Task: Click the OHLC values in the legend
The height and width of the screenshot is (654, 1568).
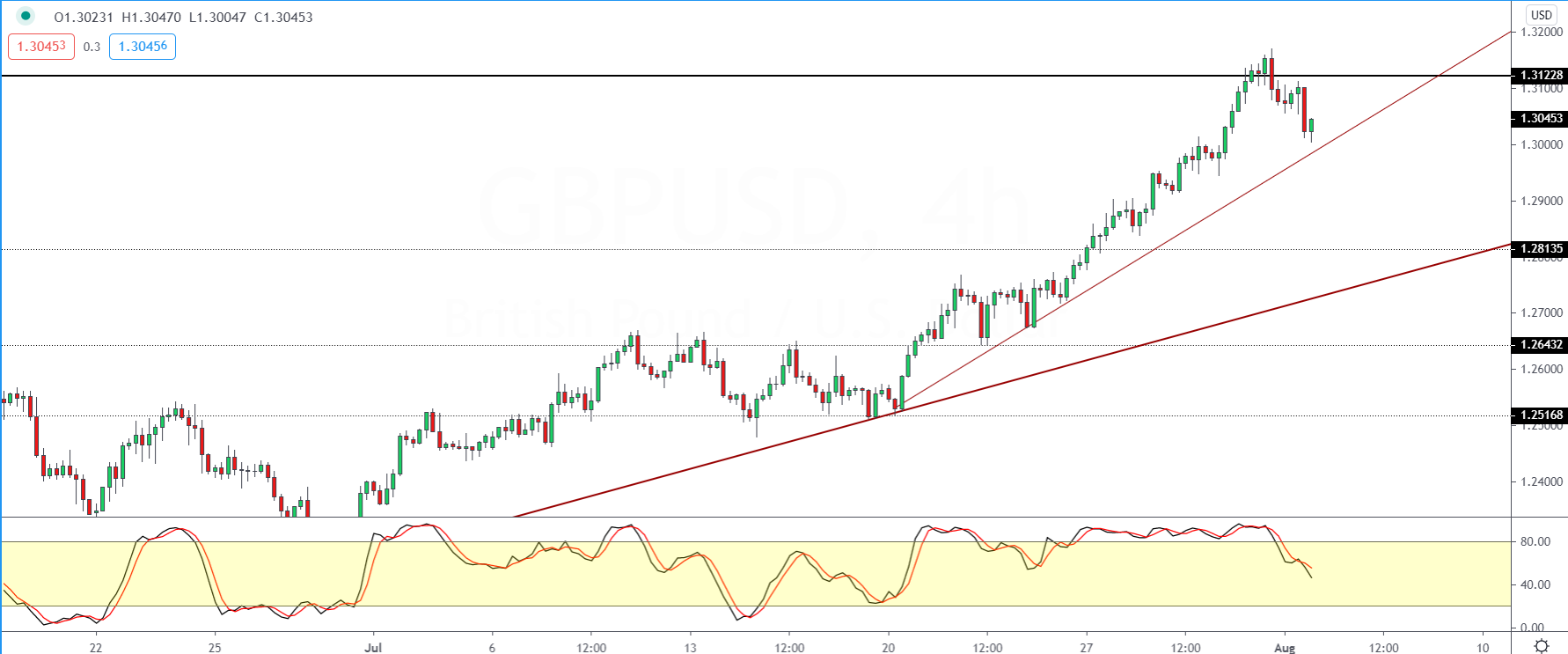Action: point(183,17)
